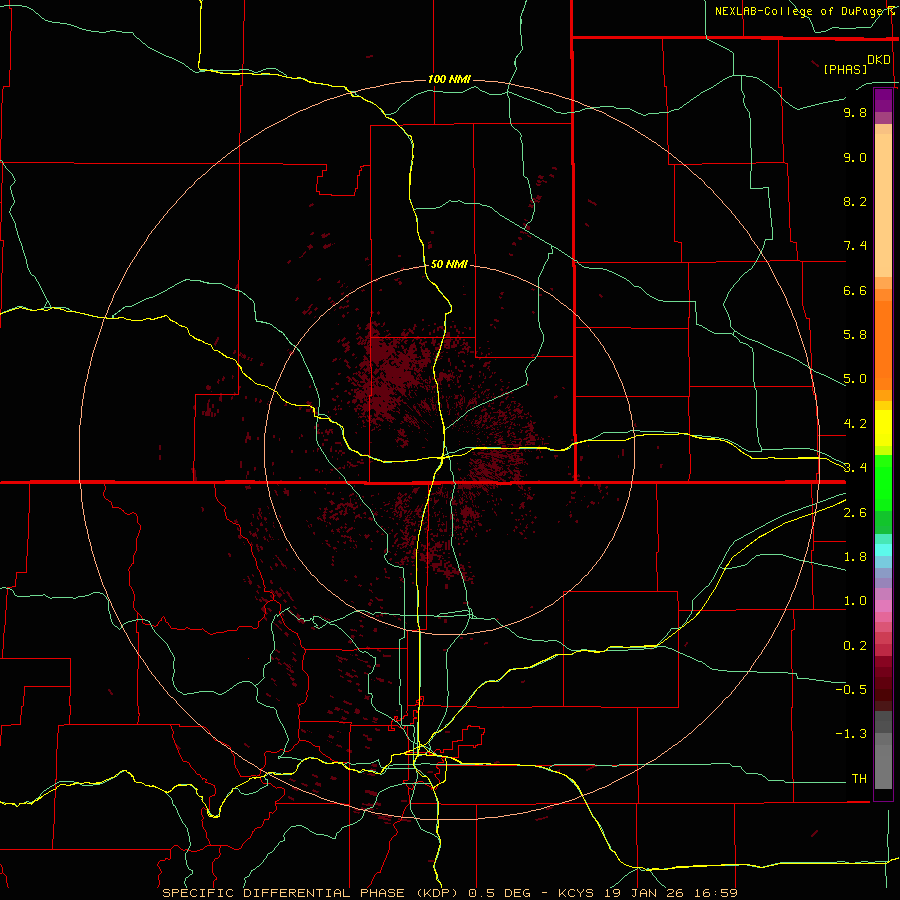Screen dimensions: 900x900
Task: Click the 8.2 scale value
Action: (x=855, y=201)
